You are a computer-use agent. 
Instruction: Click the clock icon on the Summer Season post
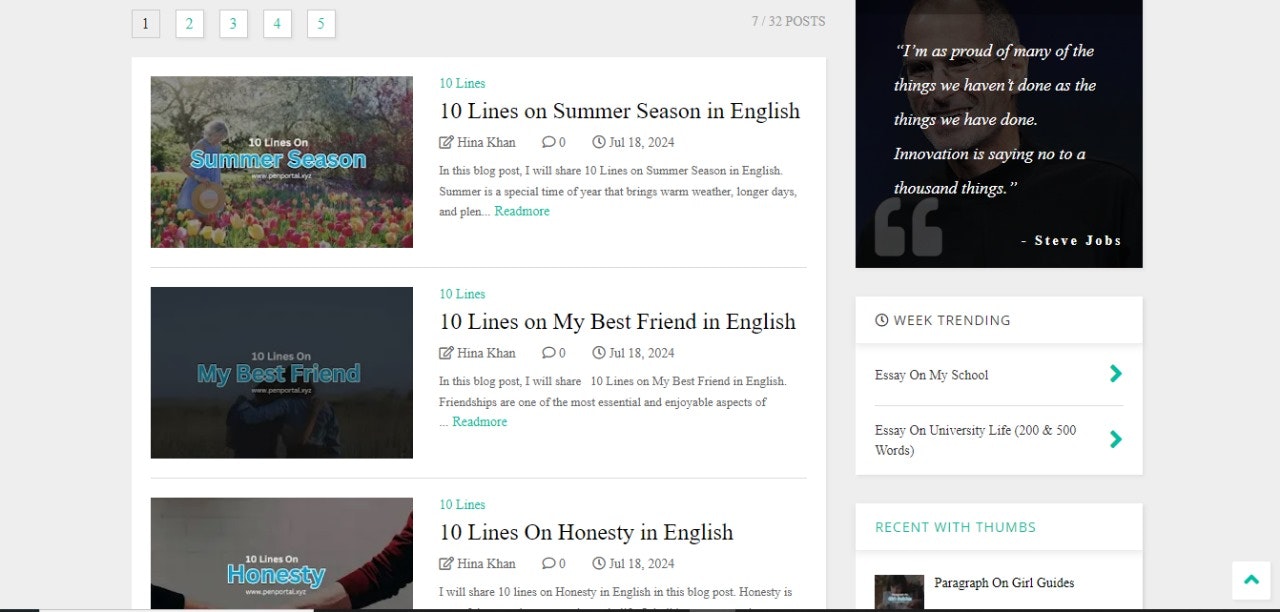click(599, 142)
